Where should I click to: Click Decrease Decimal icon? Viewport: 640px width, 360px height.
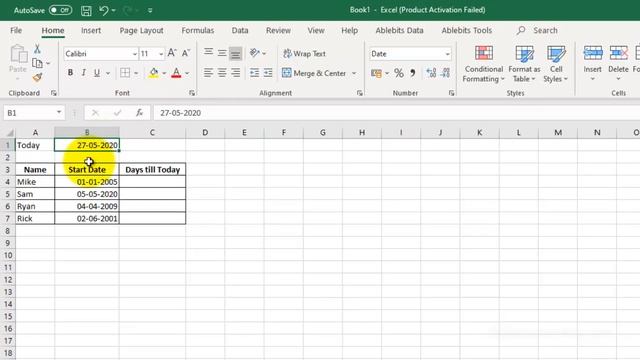[x=445, y=73]
